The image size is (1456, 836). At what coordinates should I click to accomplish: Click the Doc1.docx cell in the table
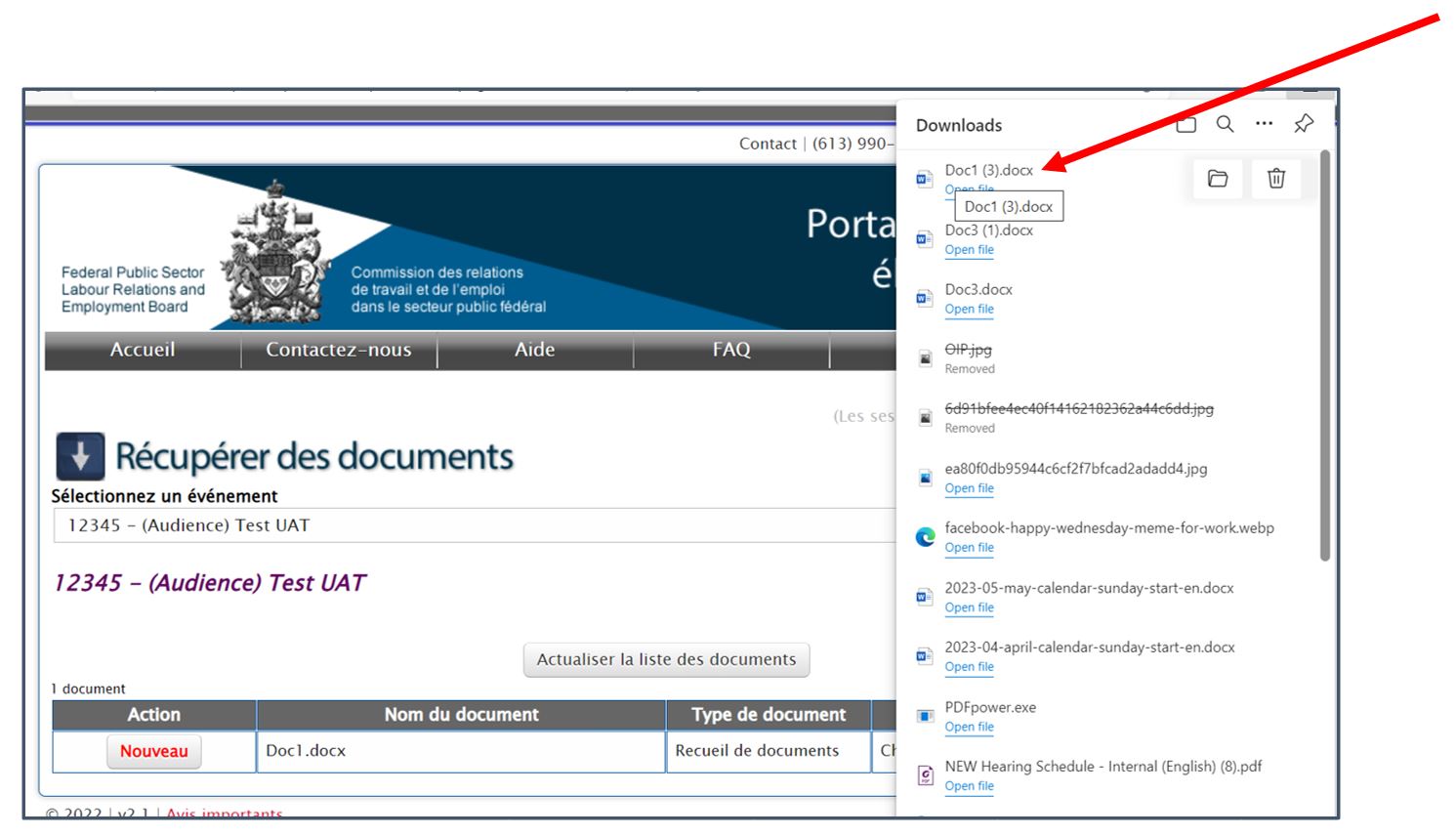pos(461,751)
